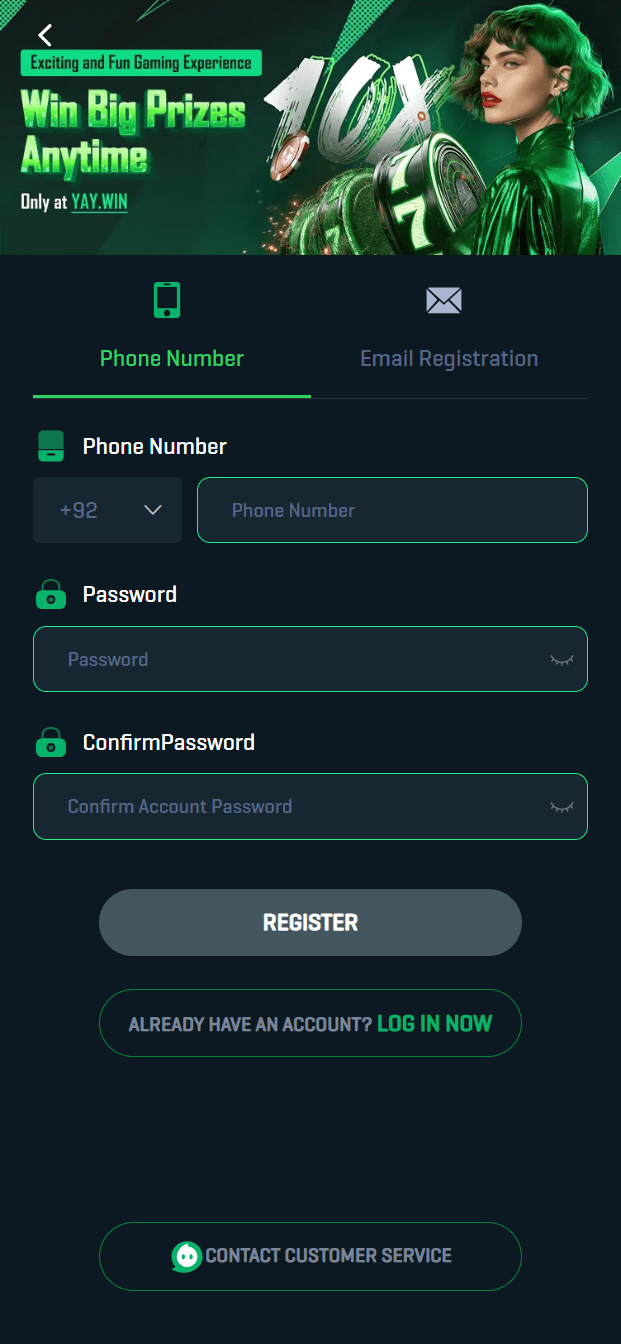Click the lock icon beside Password label
621x1344 pixels.
coord(51,595)
